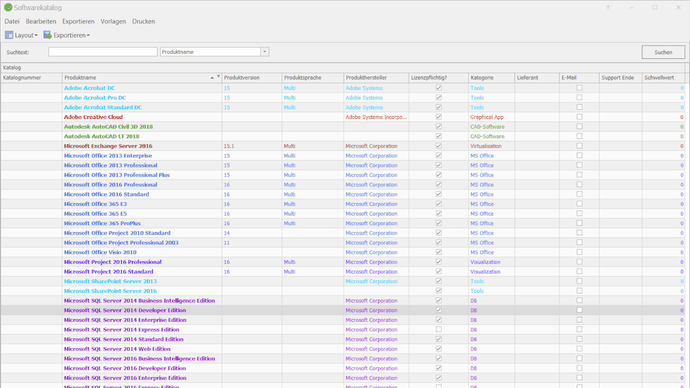Click the Layout toolbar icon
The height and width of the screenshot is (388, 690).
point(9,35)
